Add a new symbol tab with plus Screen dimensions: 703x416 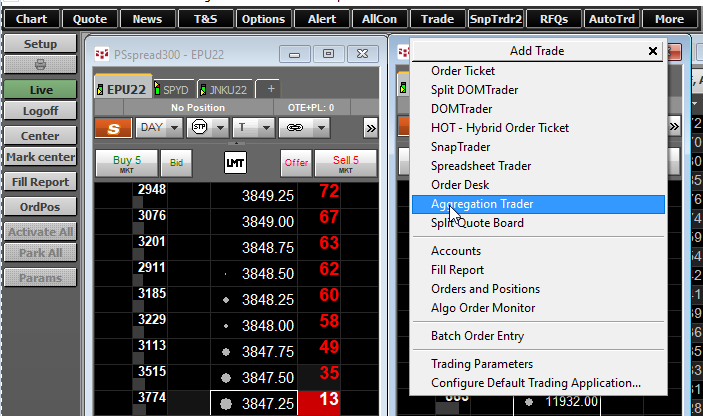pyautogui.click(x=270, y=89)
